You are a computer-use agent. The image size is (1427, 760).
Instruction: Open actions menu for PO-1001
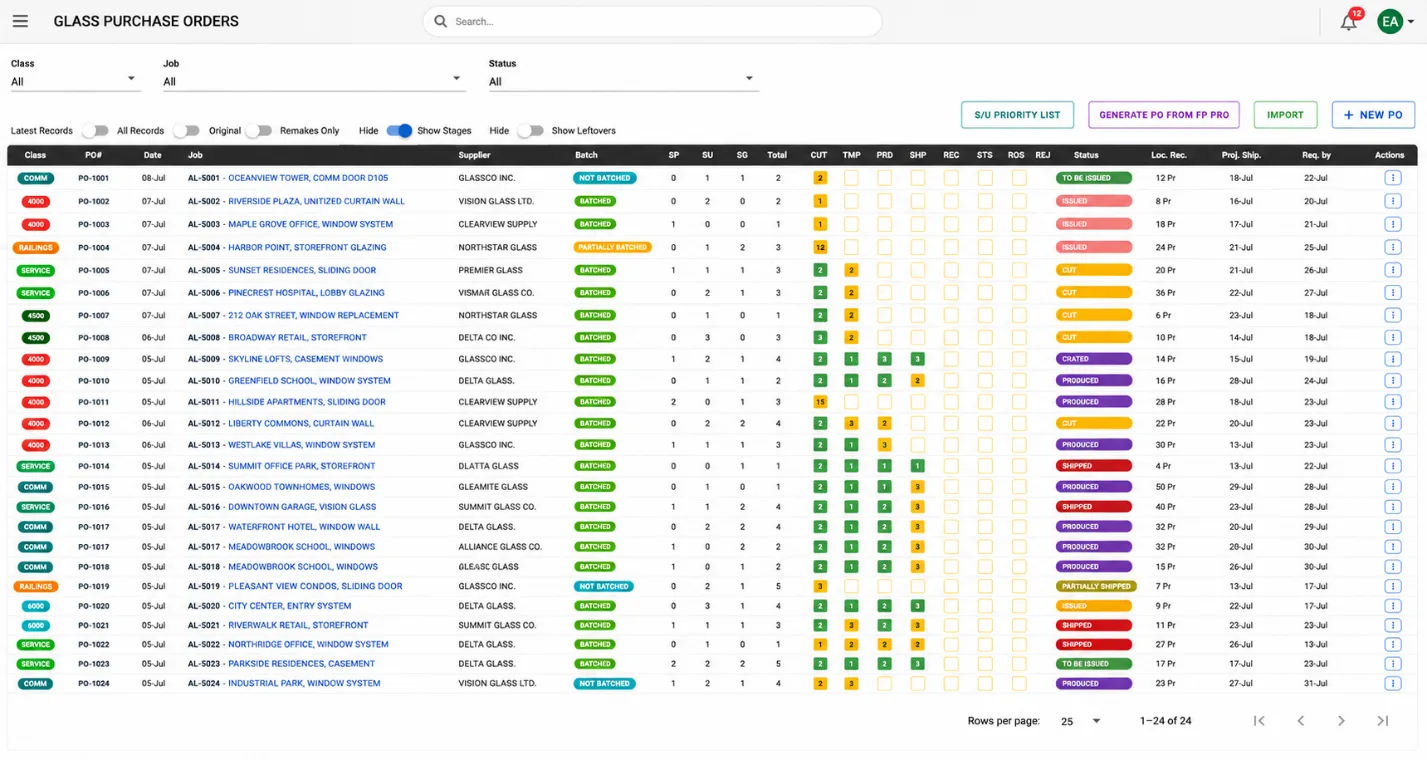click(1392, 178)
